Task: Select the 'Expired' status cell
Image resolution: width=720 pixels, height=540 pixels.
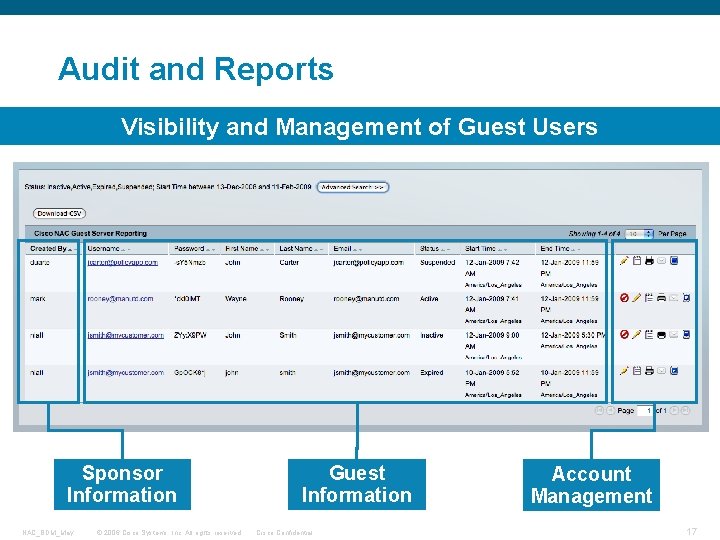Action: coord(432,372)
